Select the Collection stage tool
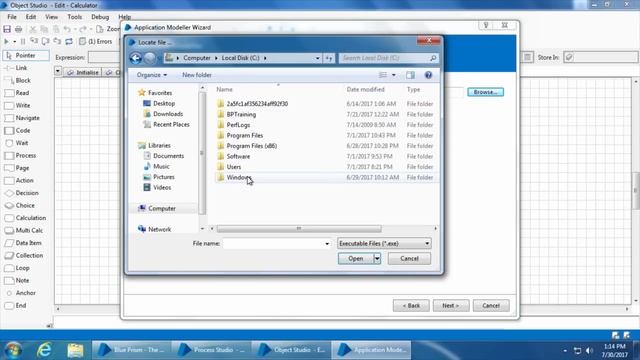This screenshot has height=360, width=640. click(x=24, y=256)
